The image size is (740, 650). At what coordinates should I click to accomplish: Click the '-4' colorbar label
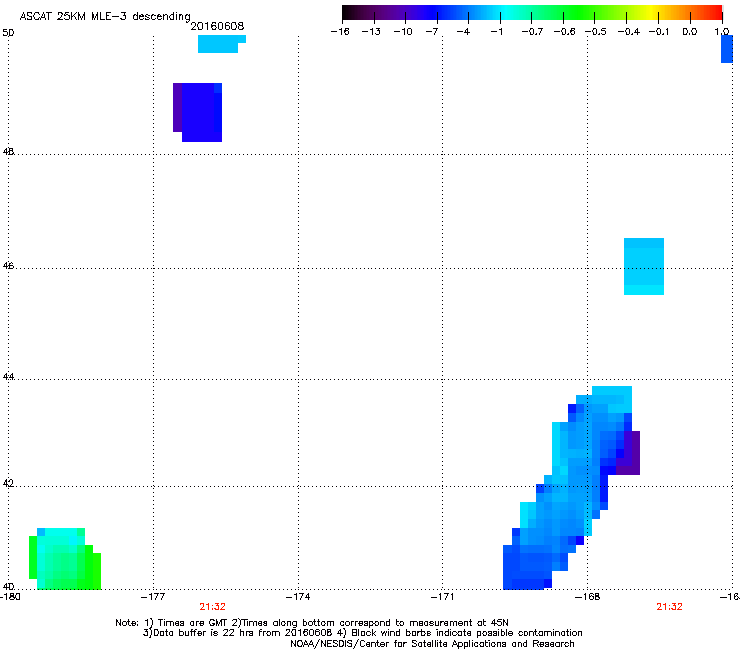click(x=463, y=32)
